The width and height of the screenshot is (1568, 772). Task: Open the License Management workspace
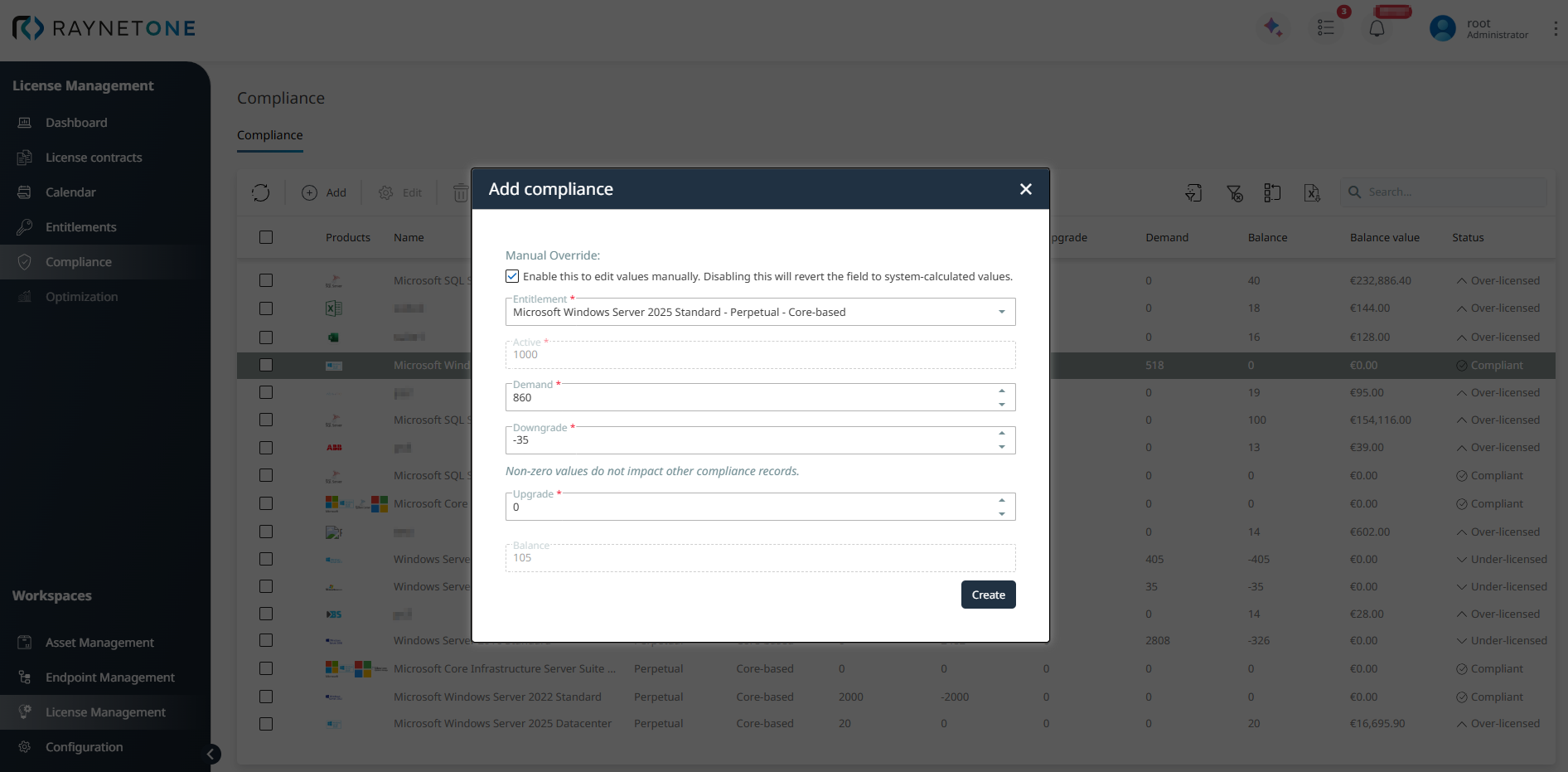[x=104, y=712]
